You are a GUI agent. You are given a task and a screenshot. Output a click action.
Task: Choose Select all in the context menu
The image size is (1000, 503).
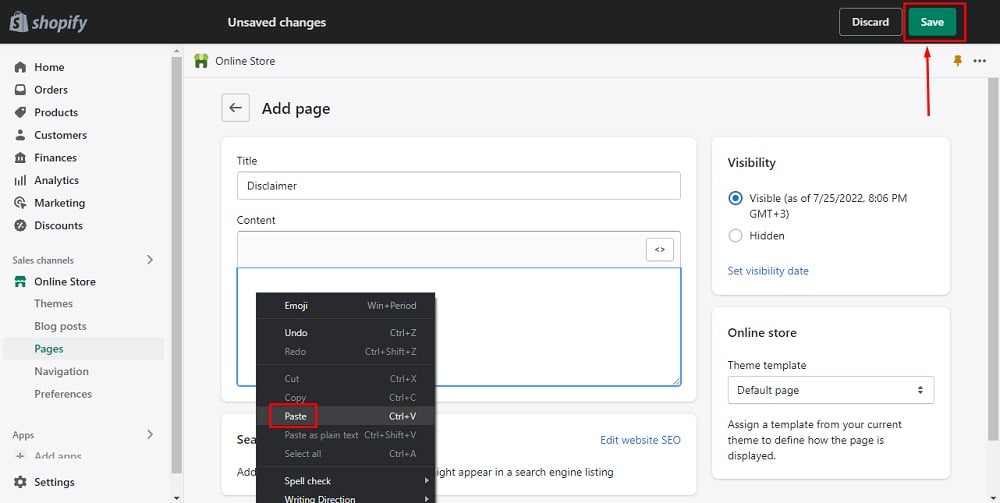[346, 453]
